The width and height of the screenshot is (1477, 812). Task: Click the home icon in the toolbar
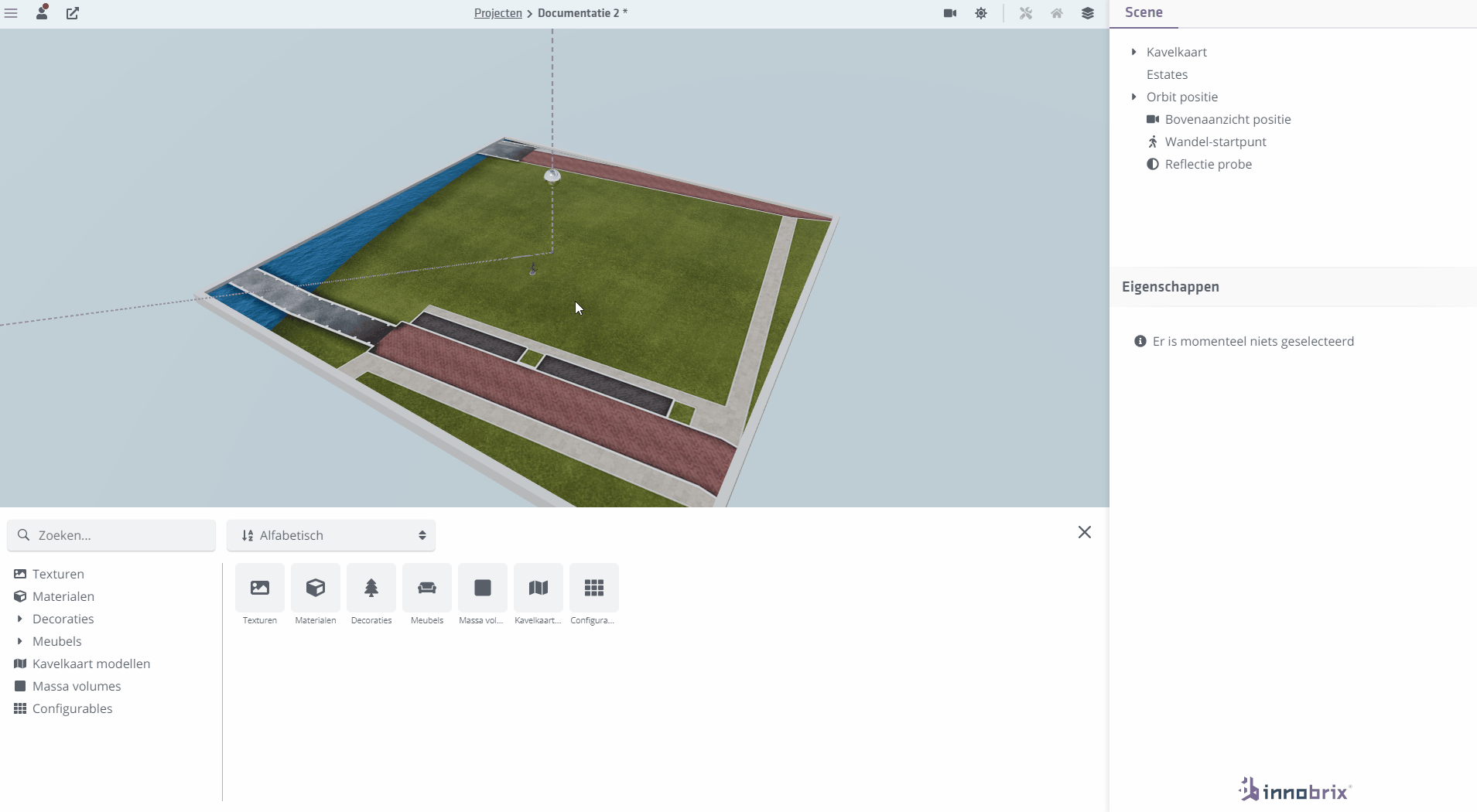tap(1056, 13)
